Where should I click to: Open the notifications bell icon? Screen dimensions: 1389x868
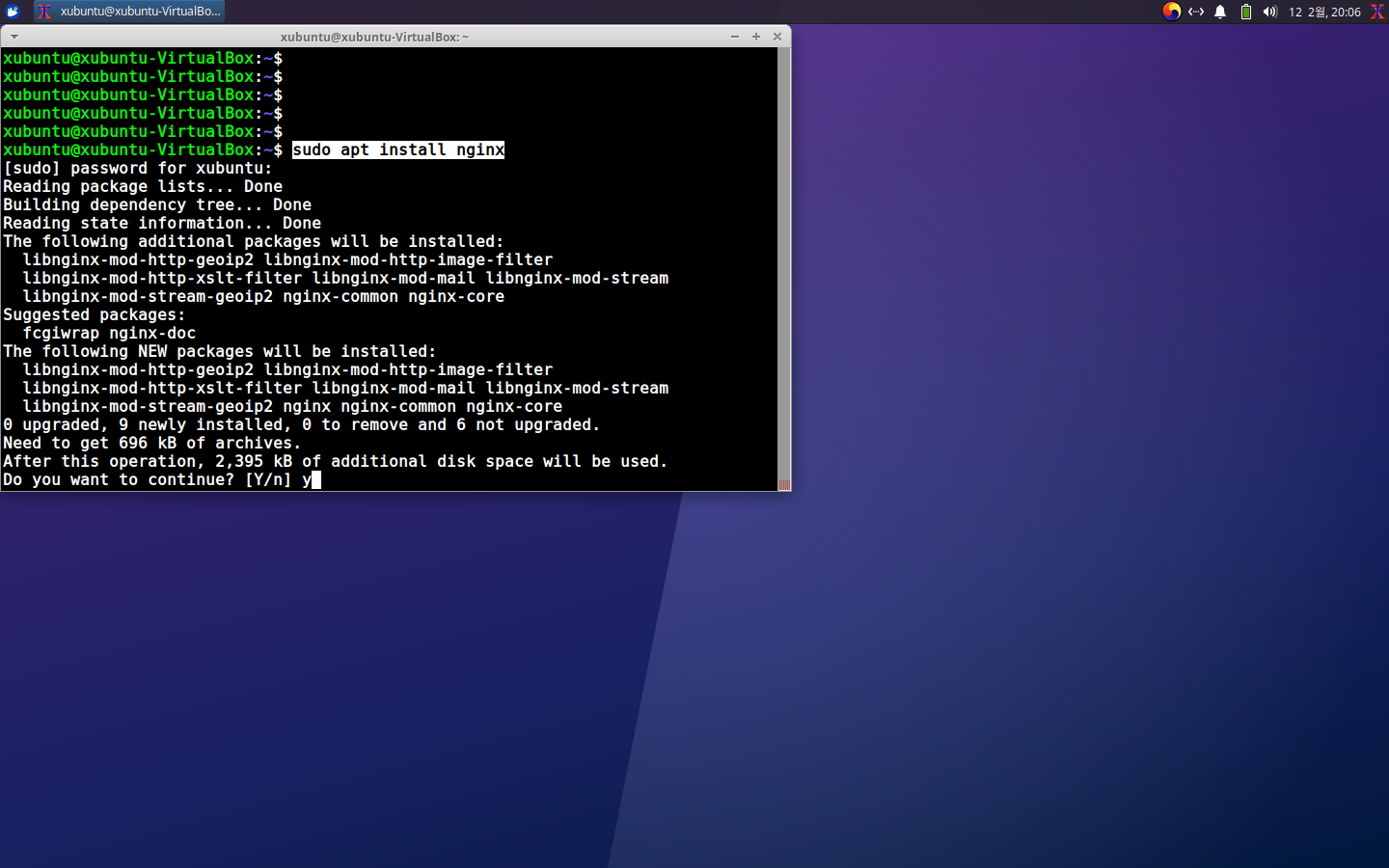click(x=1220, y=12)
